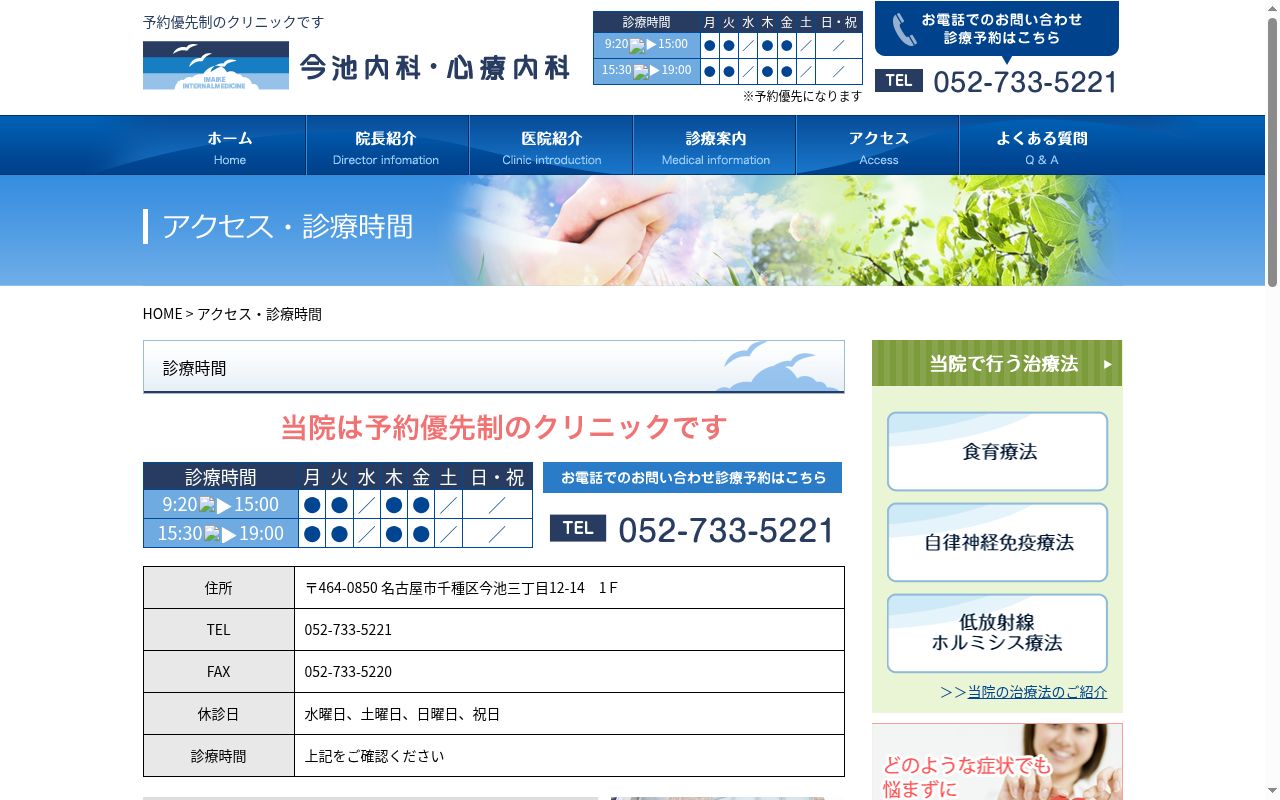Click the 当院は予約優先制のクリニックです heading
Viewport: 1280px width, 800px height.
pyautogui.click(x=503, y=427)
